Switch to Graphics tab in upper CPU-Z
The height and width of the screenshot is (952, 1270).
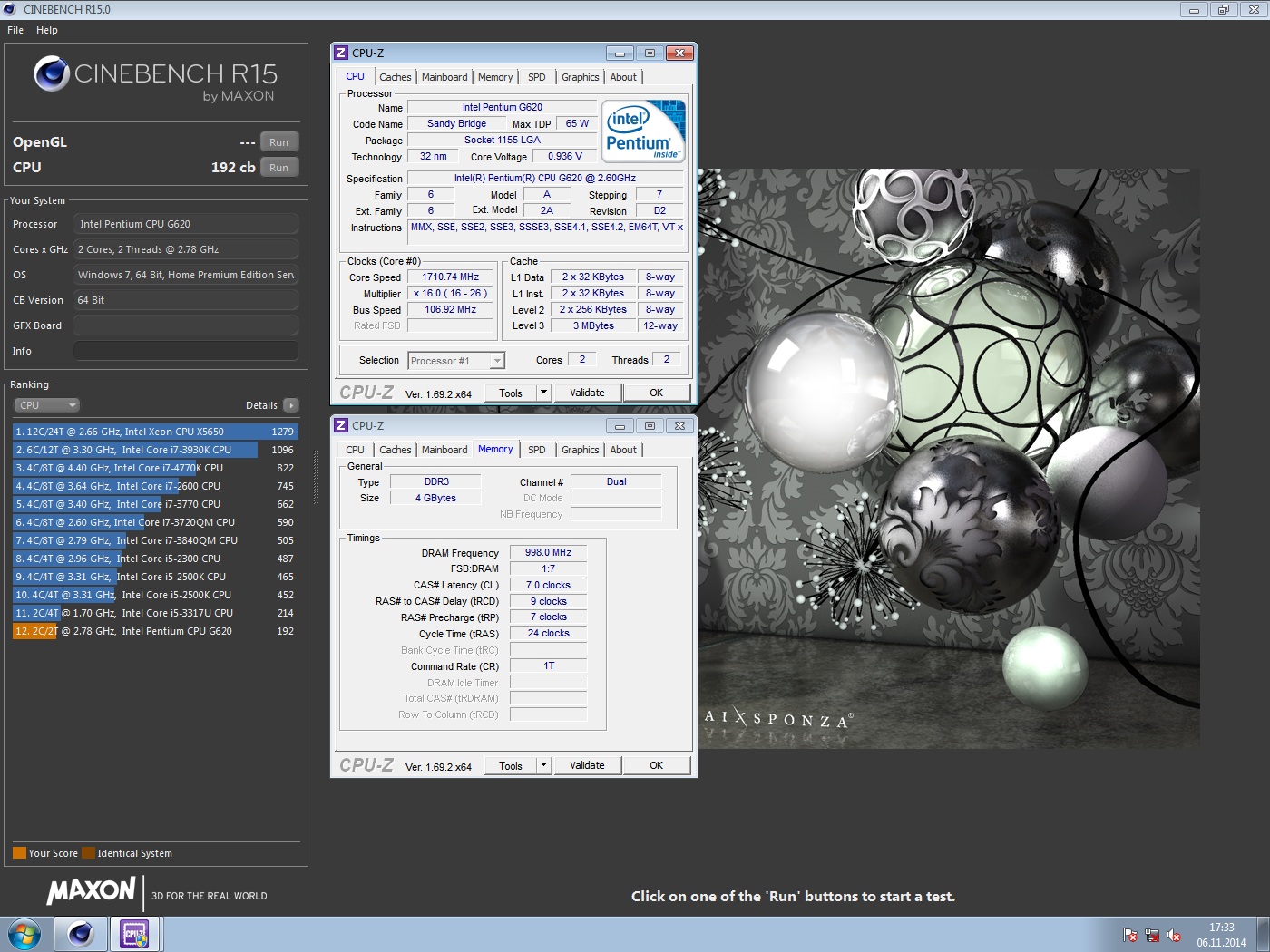pos(581,77)
